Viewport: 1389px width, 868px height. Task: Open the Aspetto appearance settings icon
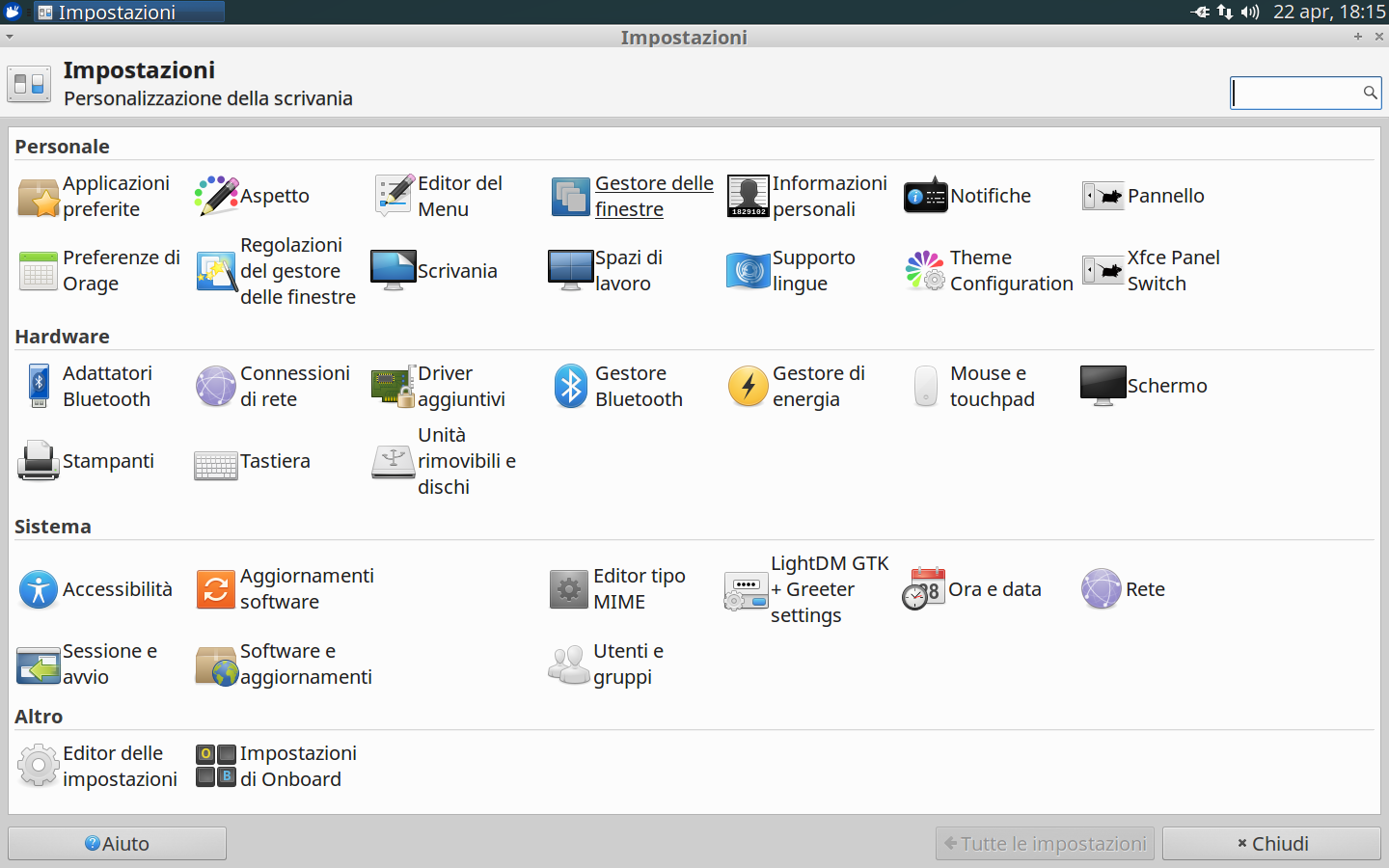pyautogui.click(x=217, y=196)
